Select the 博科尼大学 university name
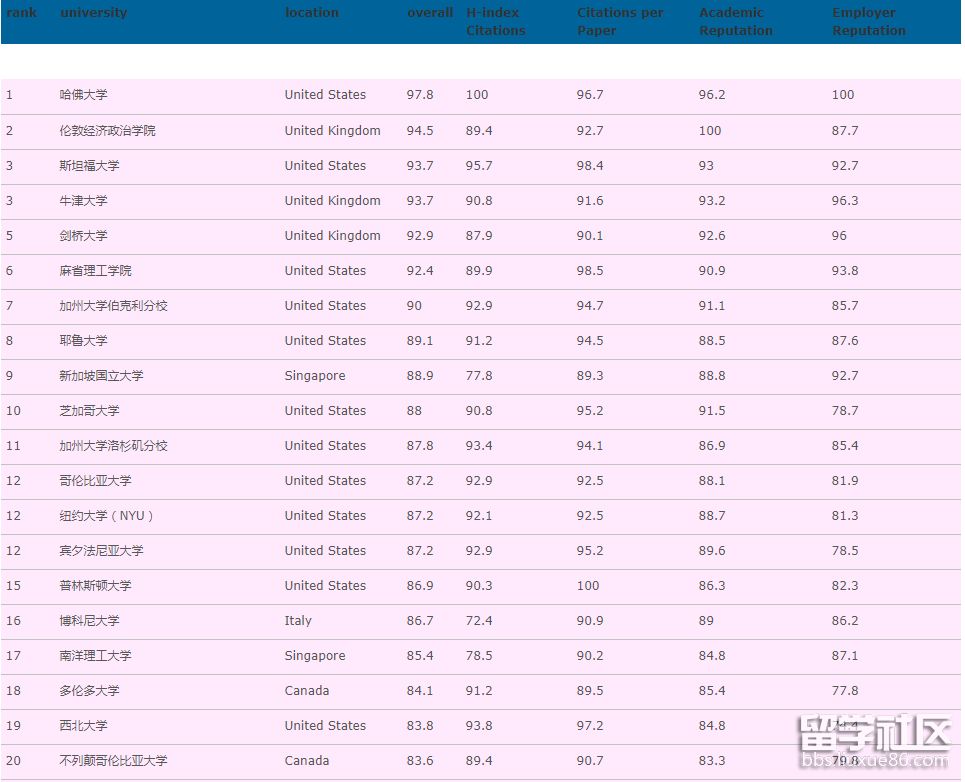 click(89, 621)
